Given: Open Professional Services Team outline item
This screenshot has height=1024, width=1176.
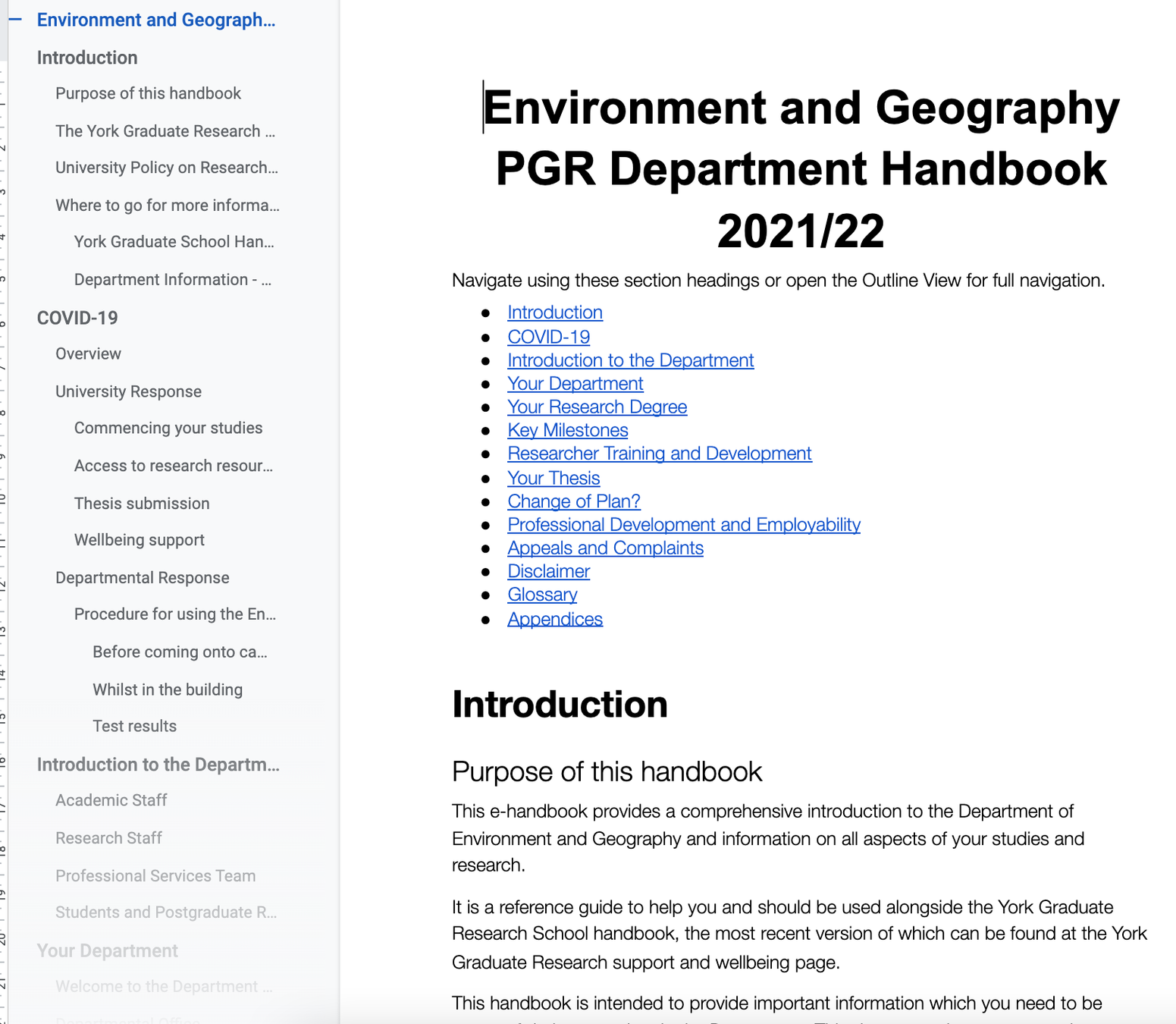Looking at the screenshot, I should (x=155, y=876).
